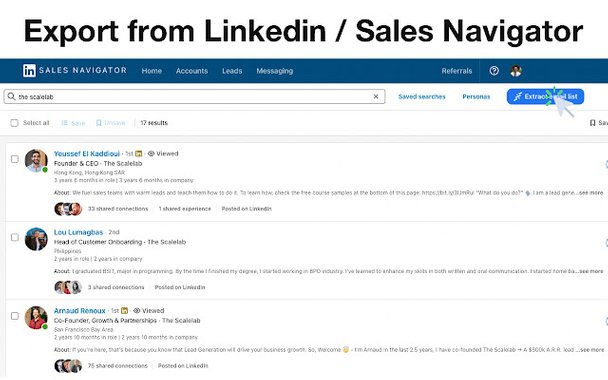Go to the Leads menu
Image resolution: width=608 pixels, height=380 pixels.
(232, 71)
